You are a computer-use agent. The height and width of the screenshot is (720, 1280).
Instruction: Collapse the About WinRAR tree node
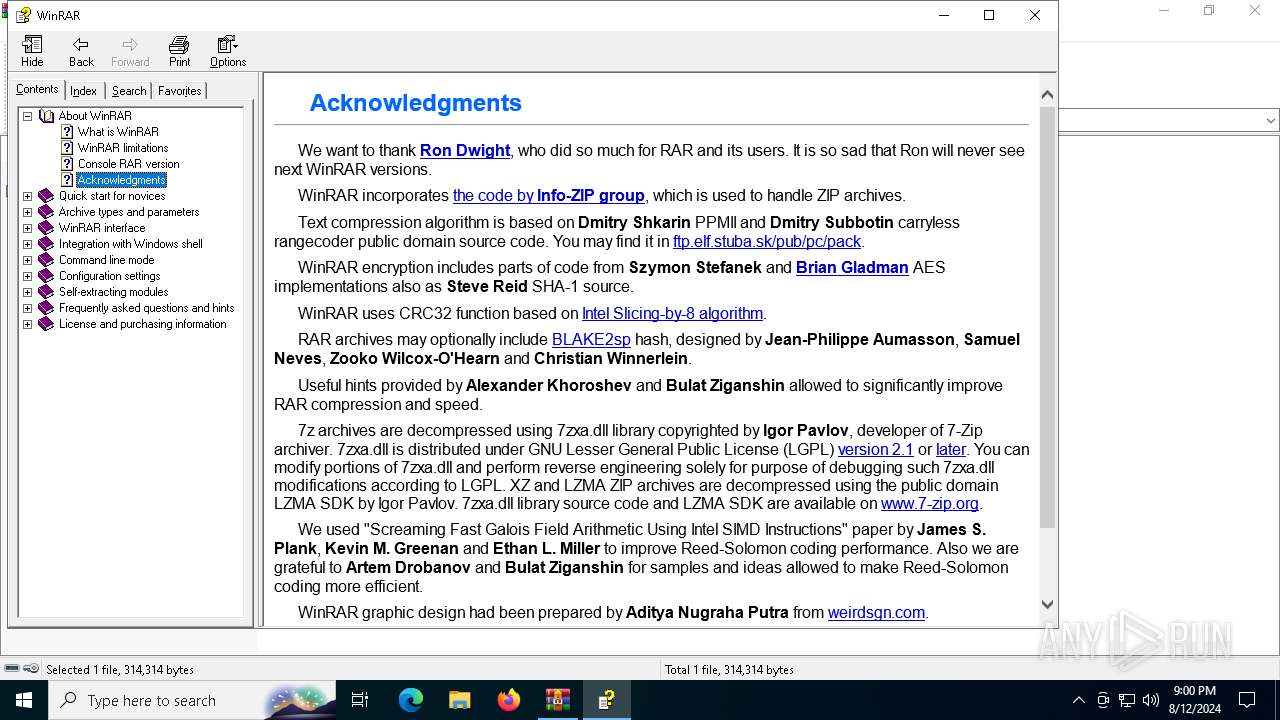point(28,116)
